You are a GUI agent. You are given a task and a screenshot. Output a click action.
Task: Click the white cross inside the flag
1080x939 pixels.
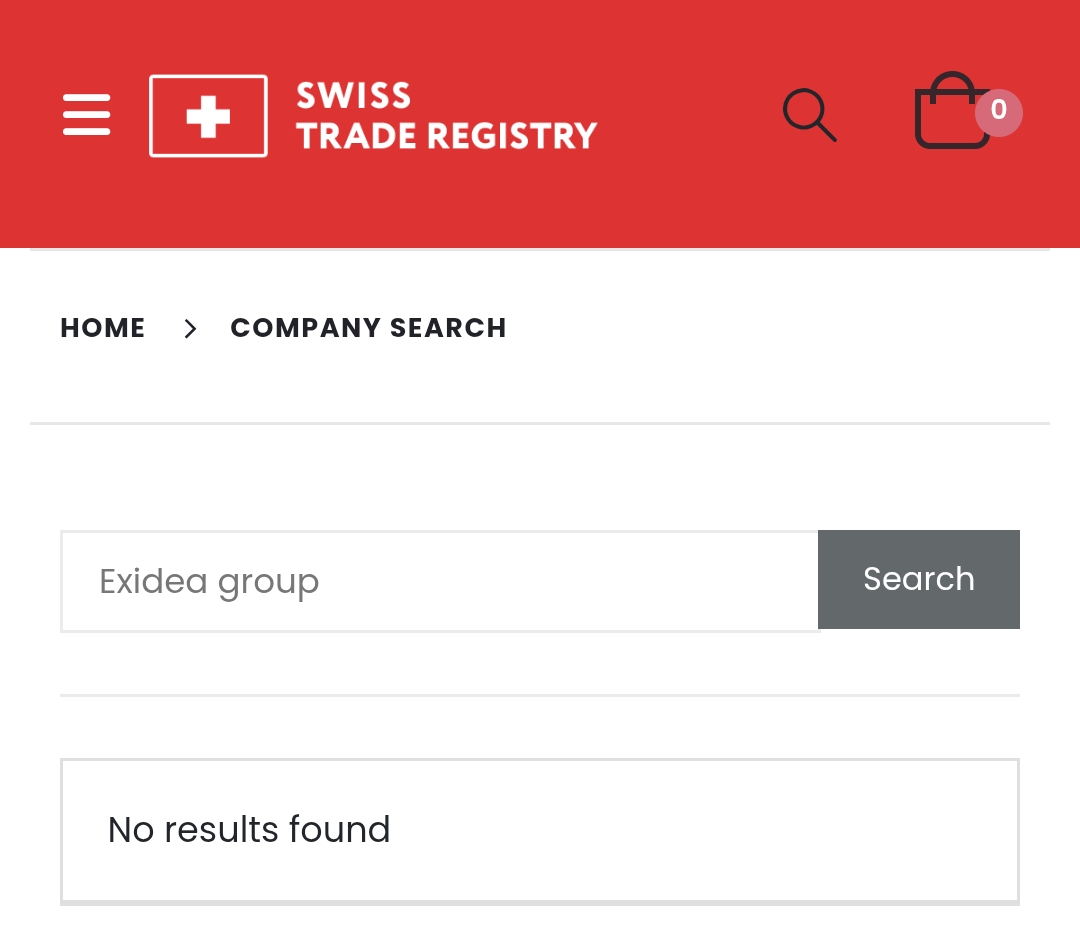pos(208,117)
